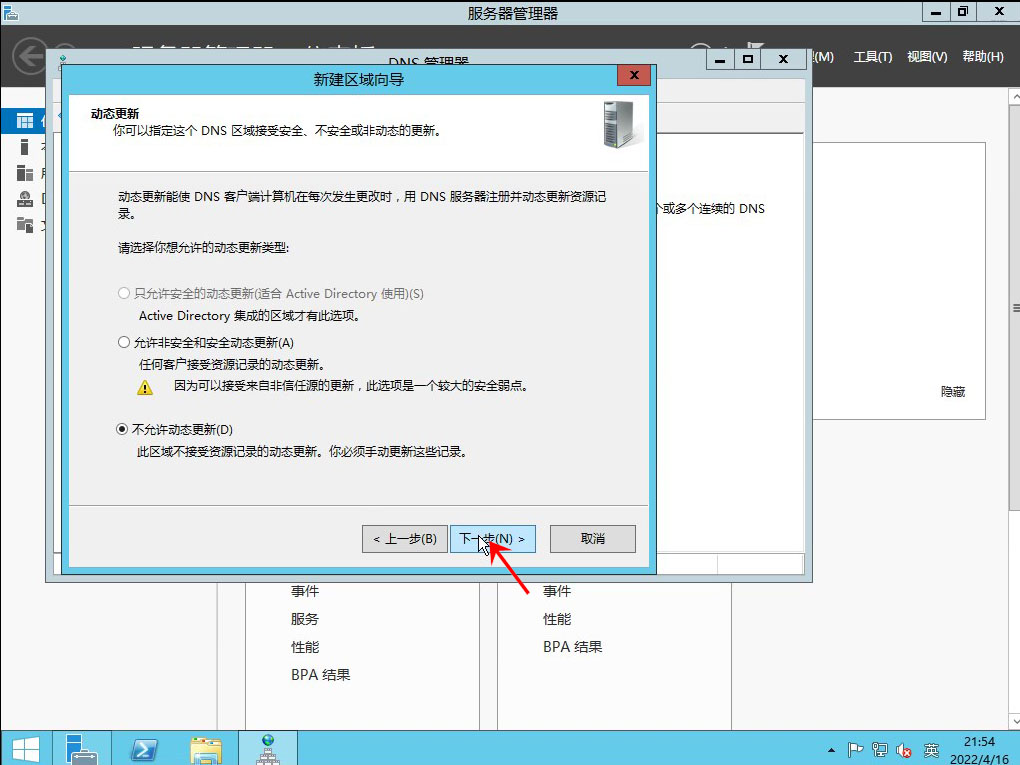Click Action Center flag tray icon
1020x765 pixels.
tap(855, 750)
